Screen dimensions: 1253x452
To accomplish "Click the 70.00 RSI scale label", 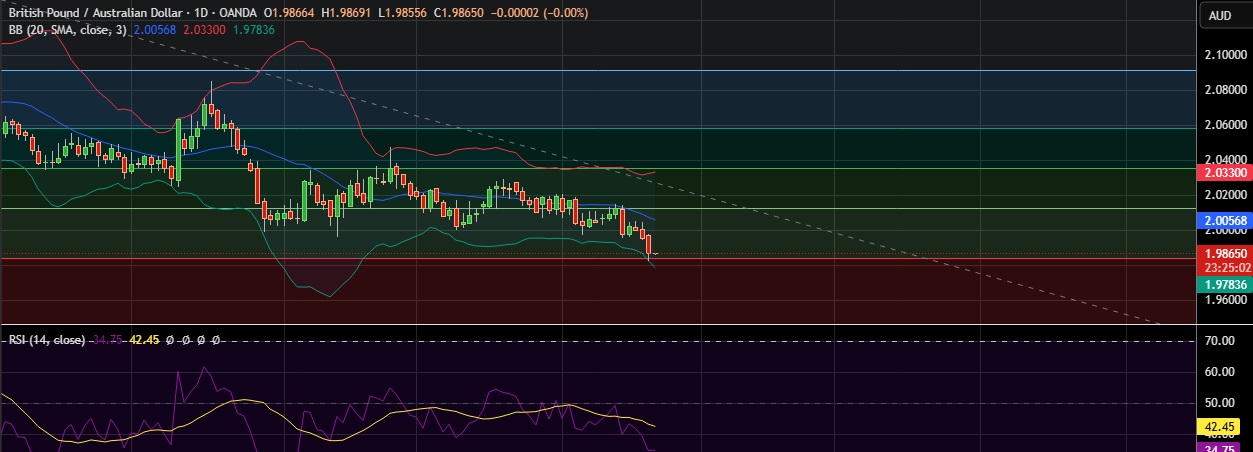I will pos(1220,341).
